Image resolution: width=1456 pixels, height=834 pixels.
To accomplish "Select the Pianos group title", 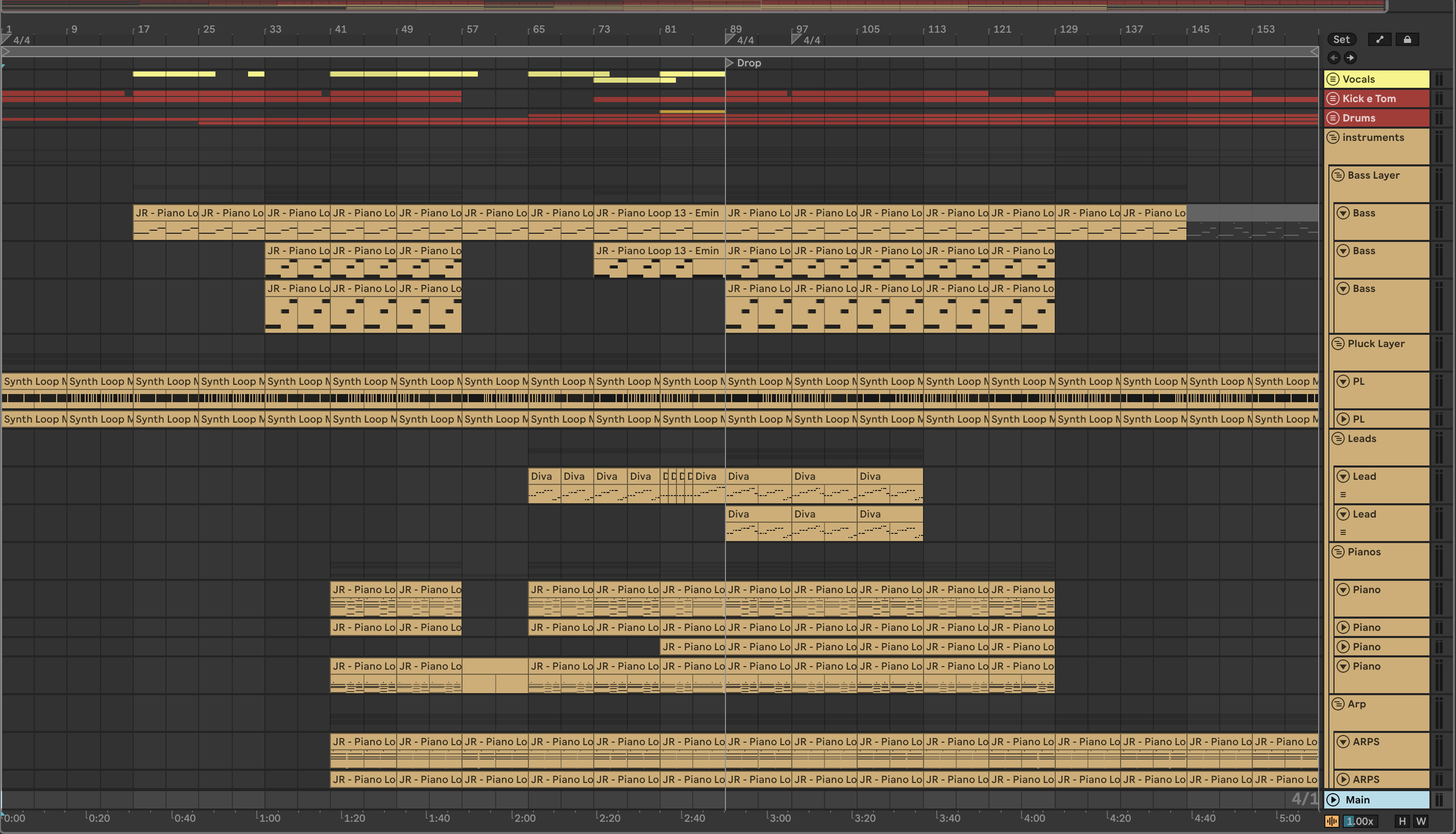I will (x=1364, y=552).
